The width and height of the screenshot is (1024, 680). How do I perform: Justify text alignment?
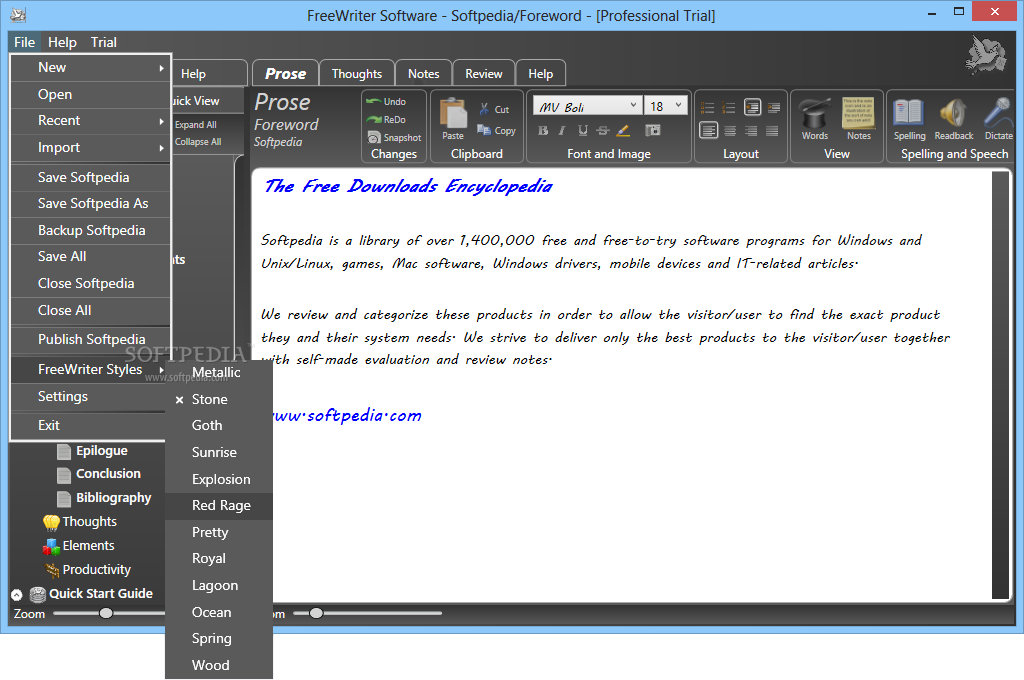[773, 131]
